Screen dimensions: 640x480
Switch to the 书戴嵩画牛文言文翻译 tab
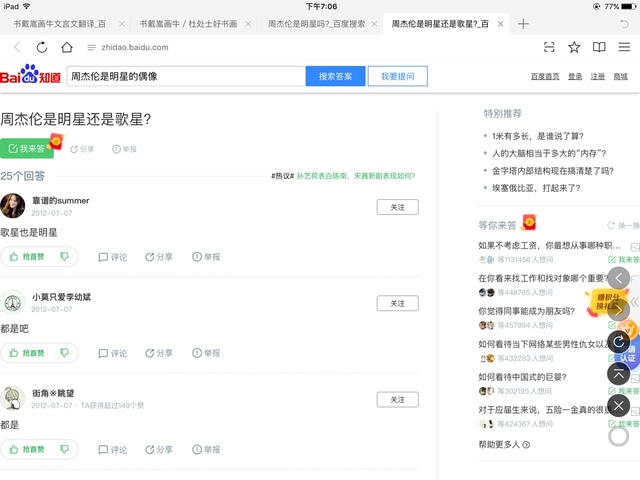pyautogui.click(x=62, y=23)
